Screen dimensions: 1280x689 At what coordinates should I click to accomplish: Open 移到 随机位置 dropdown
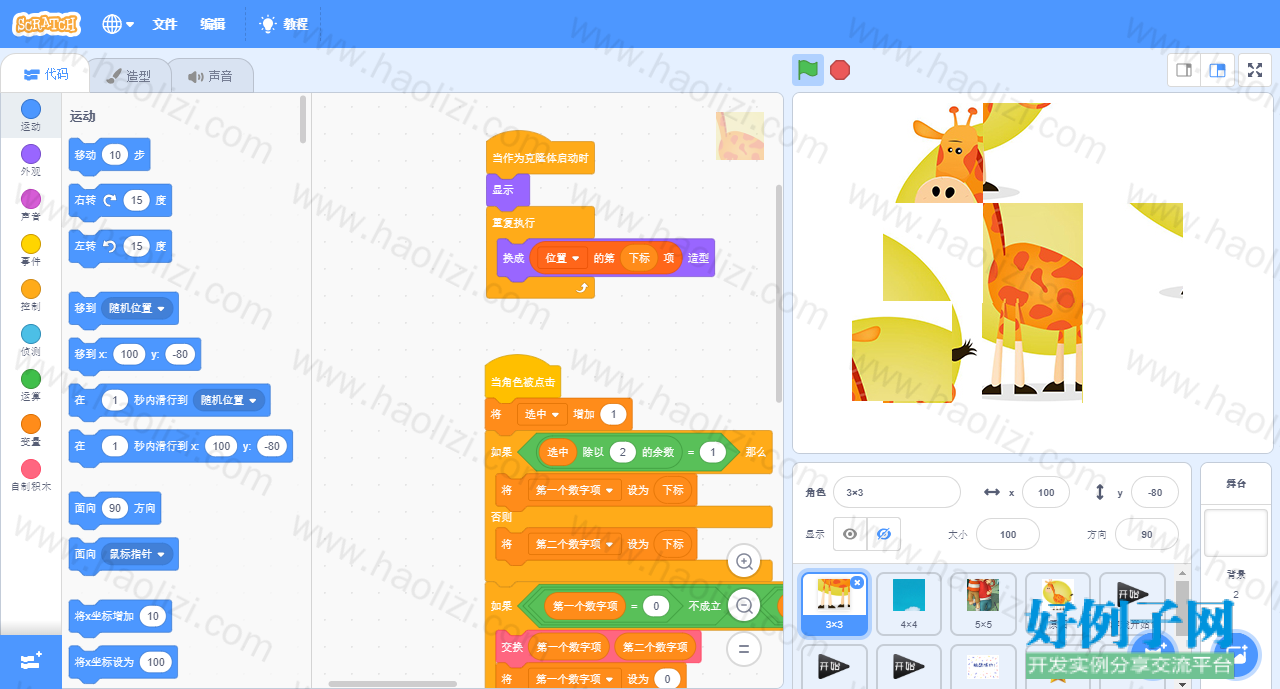pyautogui.click(x=137, y=308)
